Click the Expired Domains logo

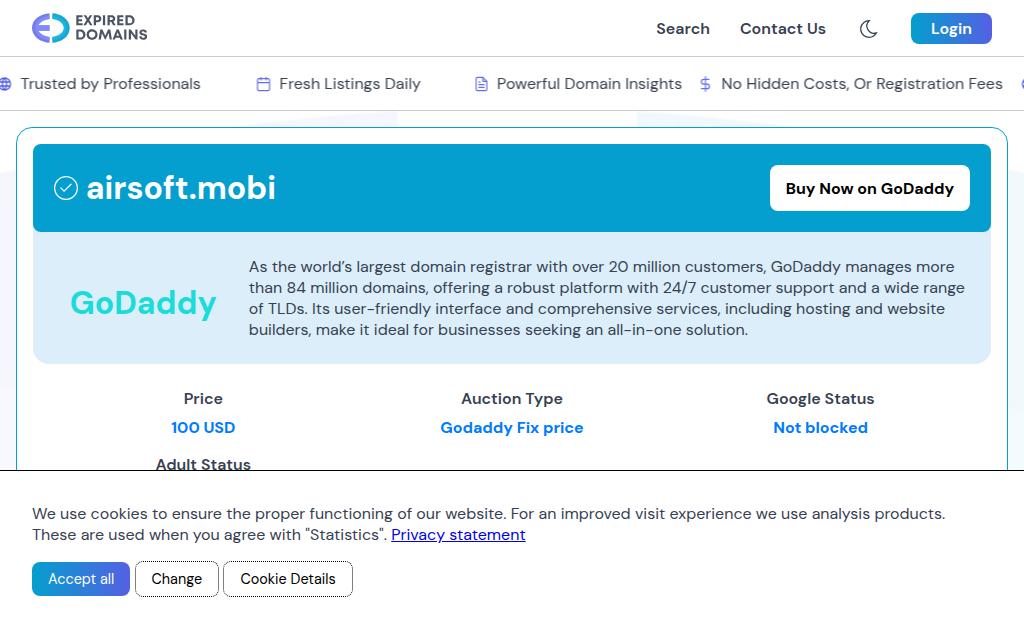pos(89,28)
